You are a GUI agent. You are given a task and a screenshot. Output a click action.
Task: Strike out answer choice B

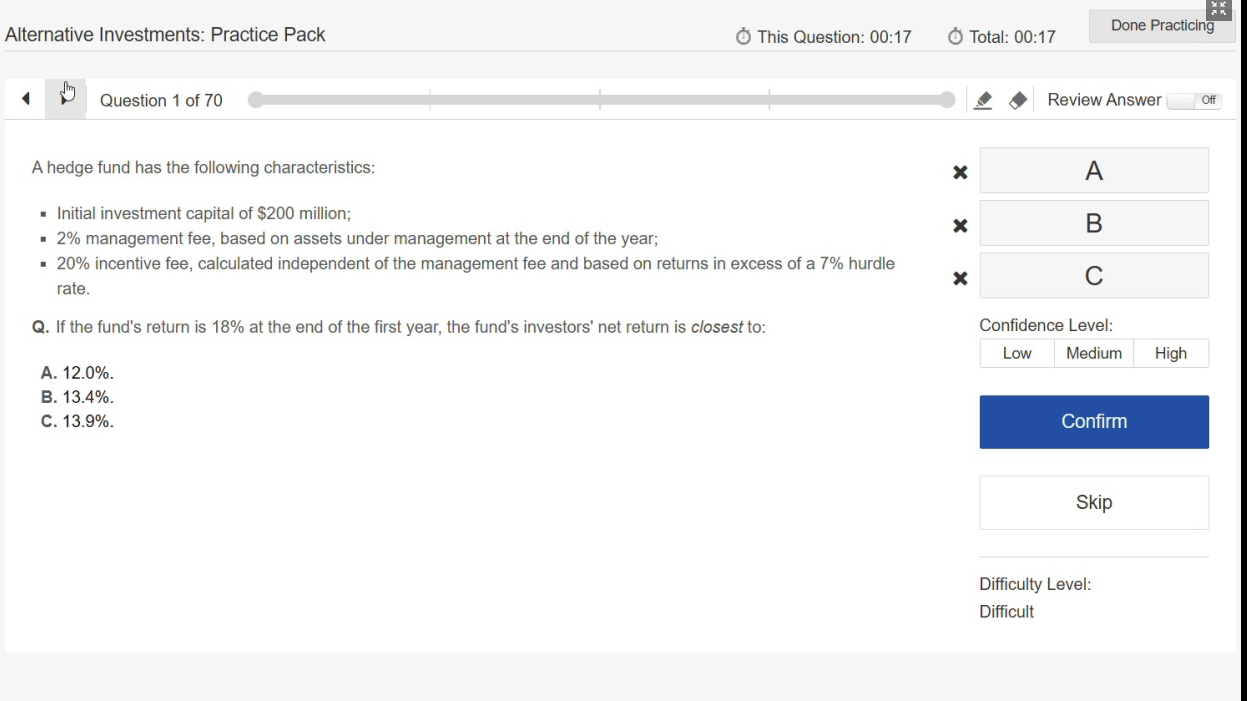(x=960, y=225)
